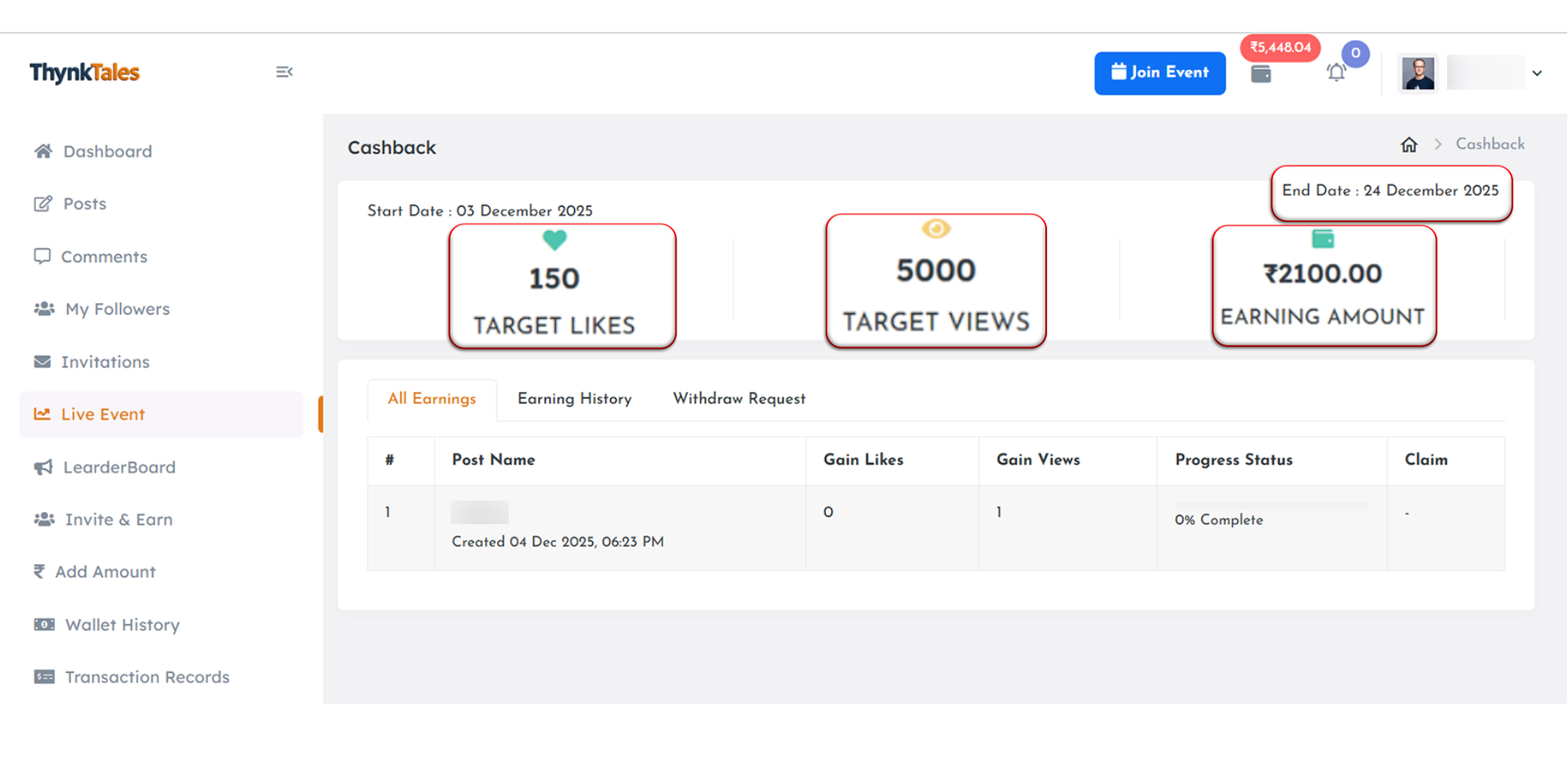Click the ThynkTales logo

pos(85,73)
